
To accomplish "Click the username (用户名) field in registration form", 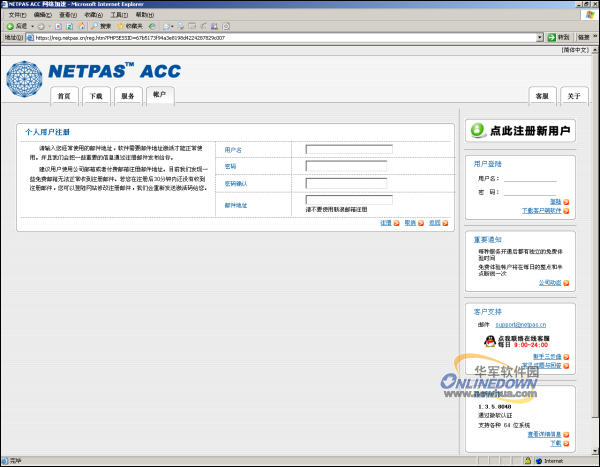I will (349, 150).
